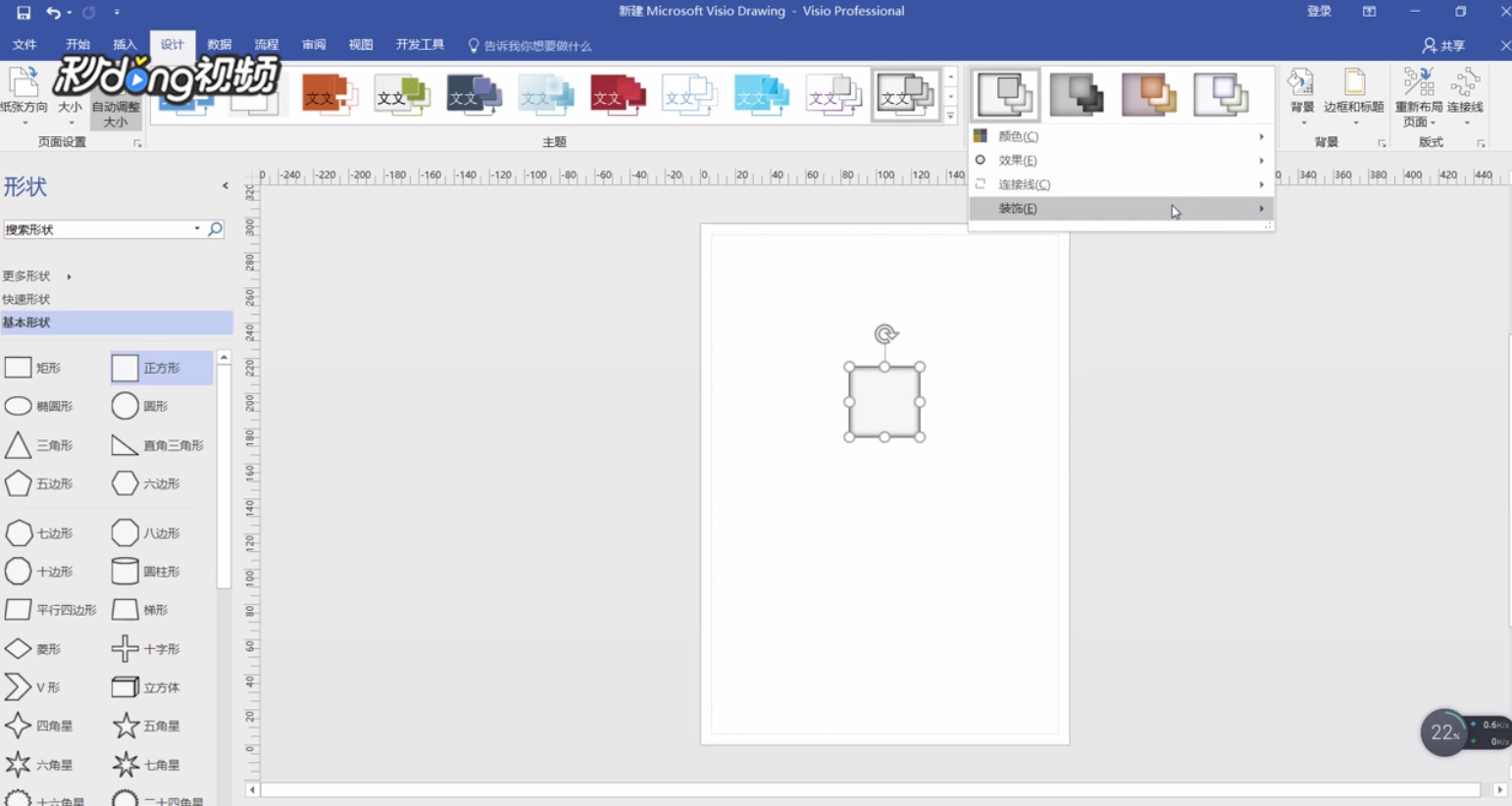Open the Embellishment (装饰) submenu
Image resolution: width=1512 pixels, height=806 pixels.
pyautogui.click(x=1121, y=208)
